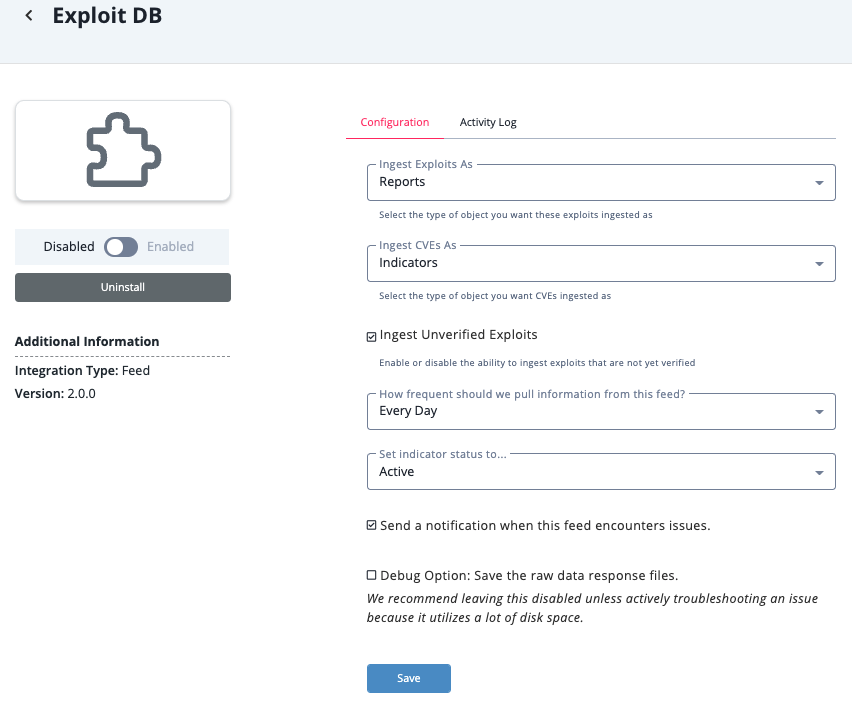Save the configuration
This screenshot has height=717, width=852.
(x=409, y=678)
